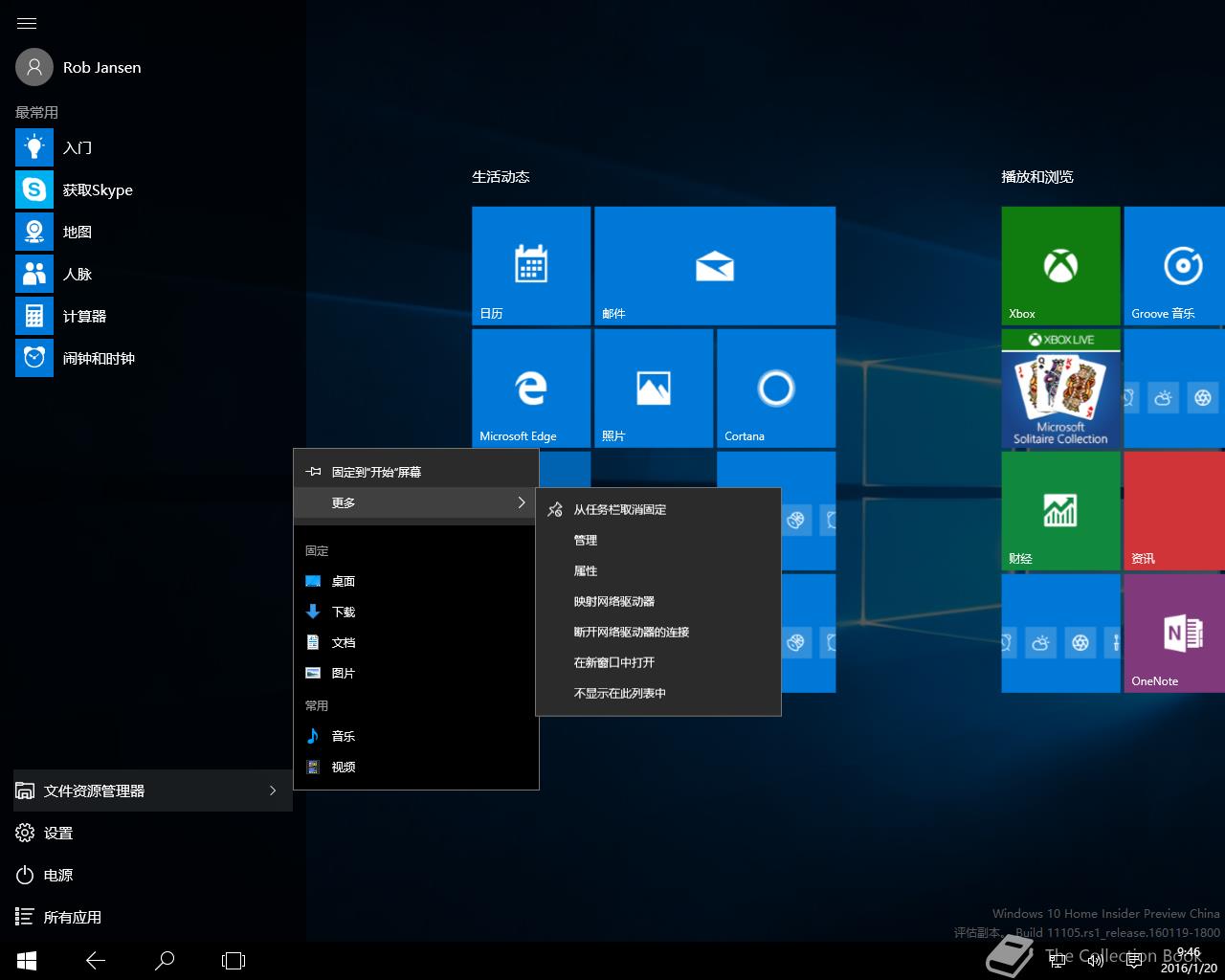Open 桌面 Desktop in jump list
The height and width of the screenshot is (980, 1225).
[416, 581]
